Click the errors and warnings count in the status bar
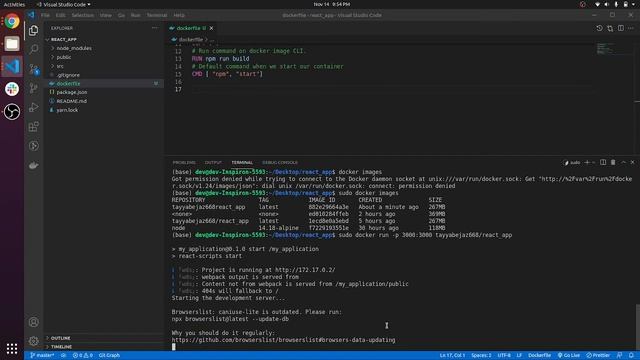The height and width of the screenshot is (360, 640). tap(82, 356)
